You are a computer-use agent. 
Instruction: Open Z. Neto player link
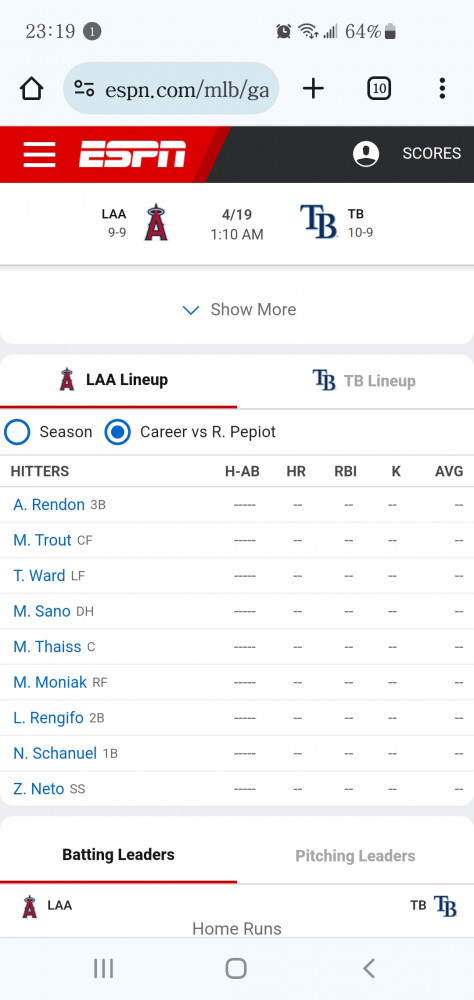[x=39, y=789]
